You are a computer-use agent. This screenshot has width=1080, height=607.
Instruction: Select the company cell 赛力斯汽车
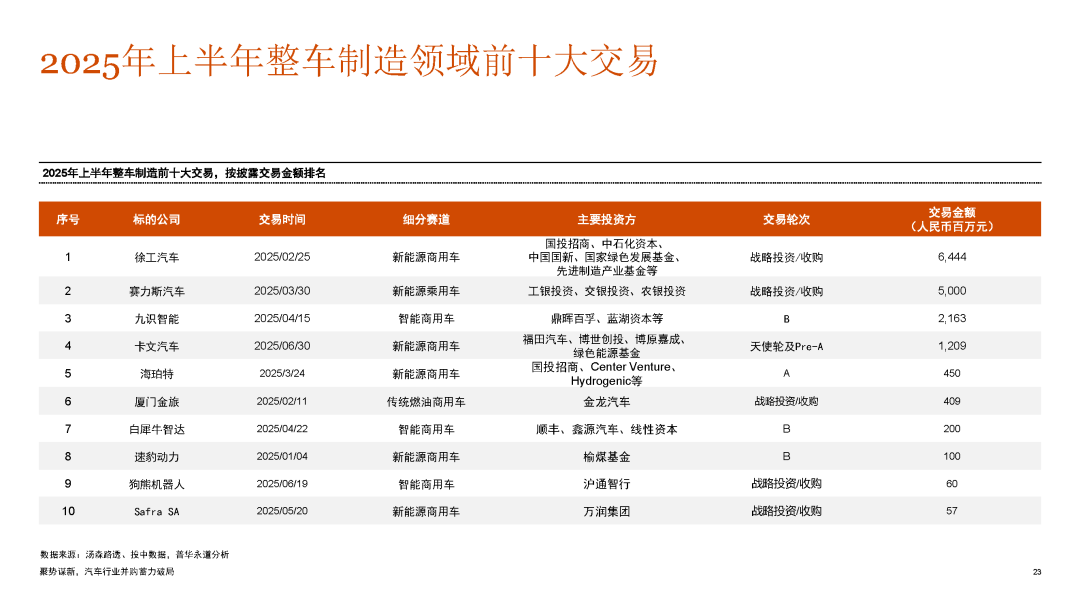tap(156, 291)
